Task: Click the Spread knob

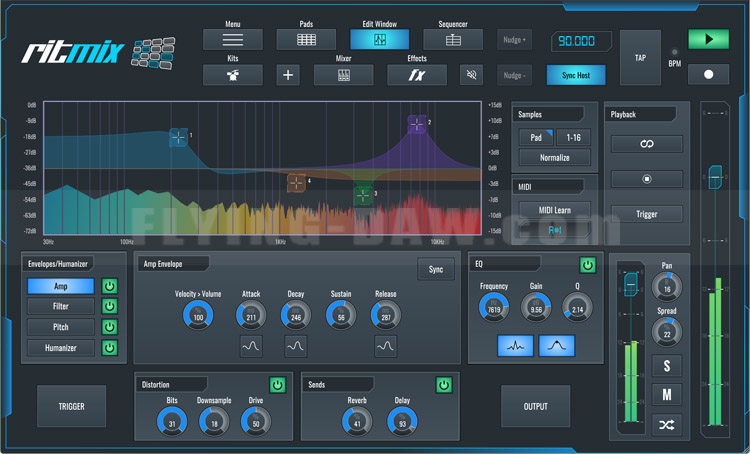Action: pyautogui.click(x=667, y=332)
